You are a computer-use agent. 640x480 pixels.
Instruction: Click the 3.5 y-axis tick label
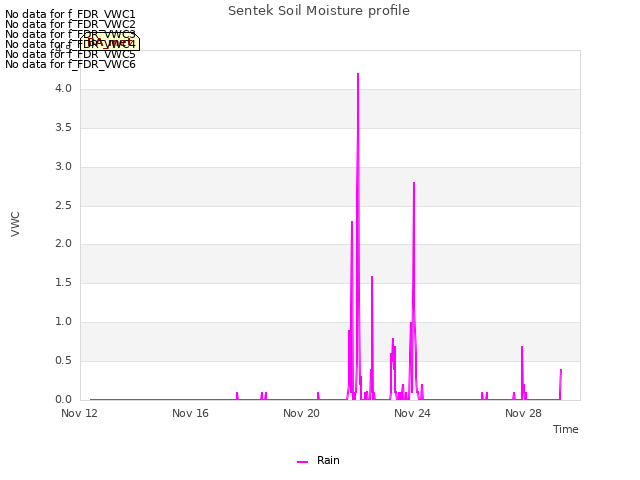click(64, 128)
